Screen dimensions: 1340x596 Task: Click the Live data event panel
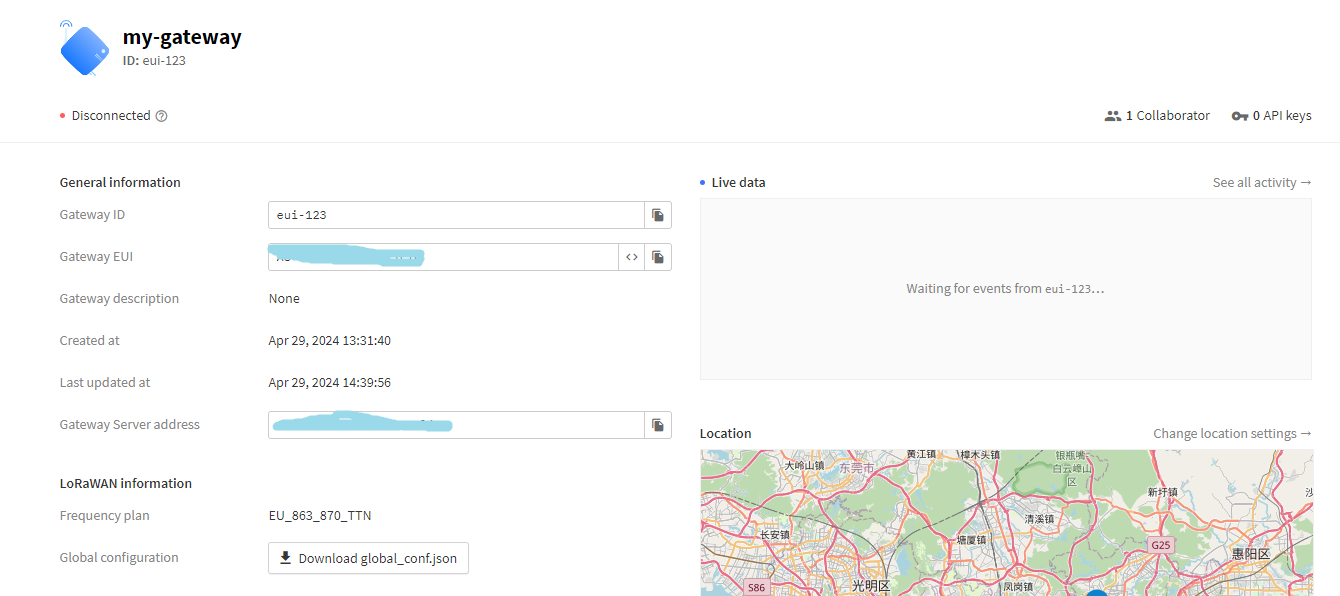tap(1006, 289)
